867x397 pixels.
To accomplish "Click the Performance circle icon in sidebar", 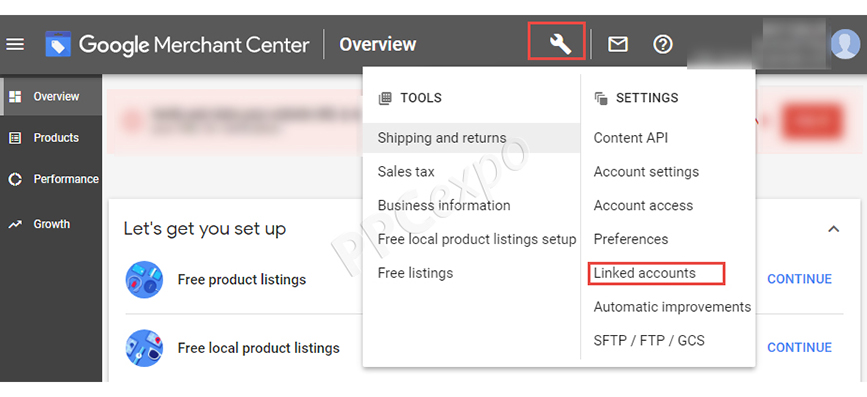I will tap(15, 179).
